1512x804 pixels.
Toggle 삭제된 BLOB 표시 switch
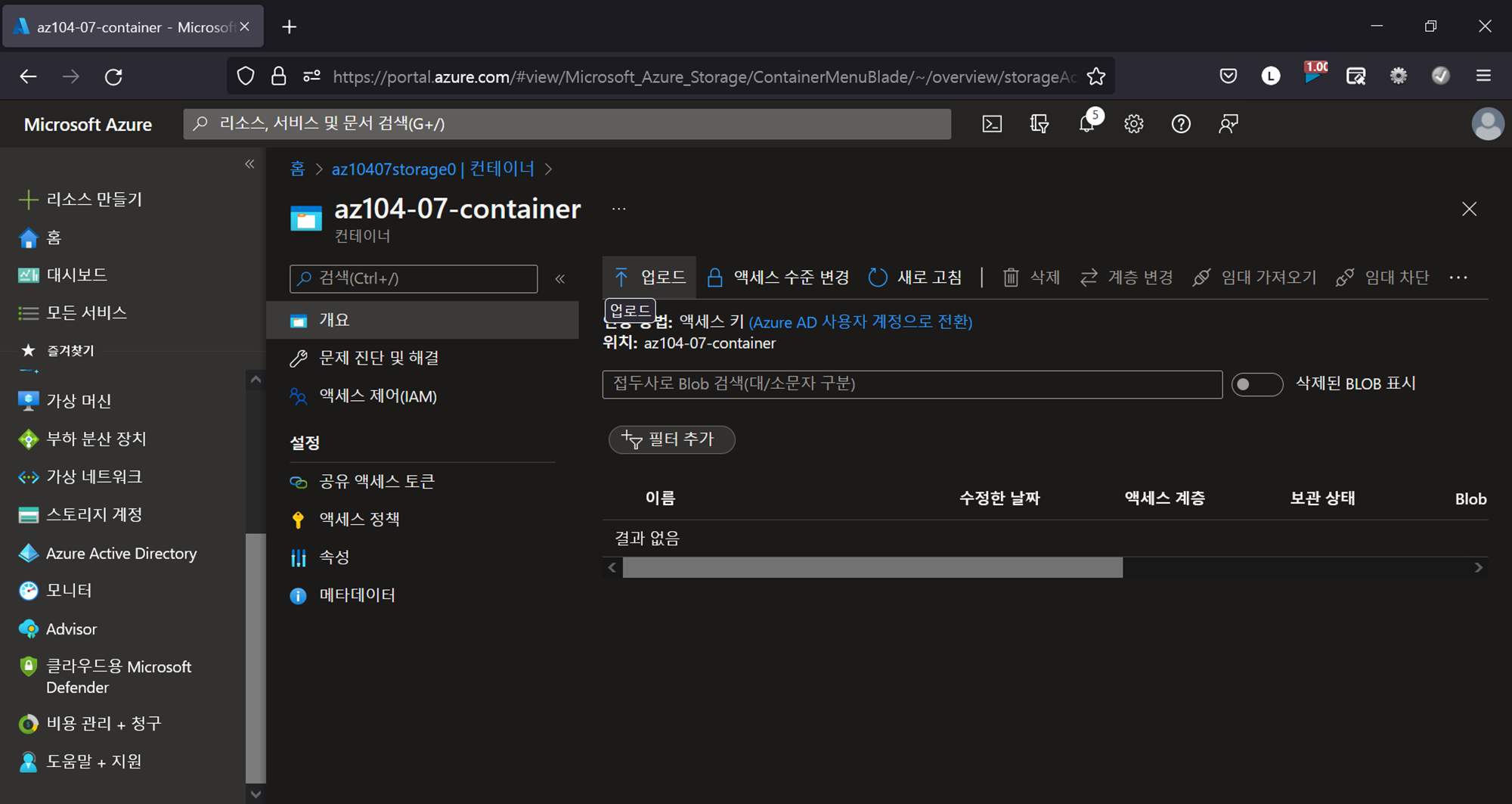(1257, 384)
